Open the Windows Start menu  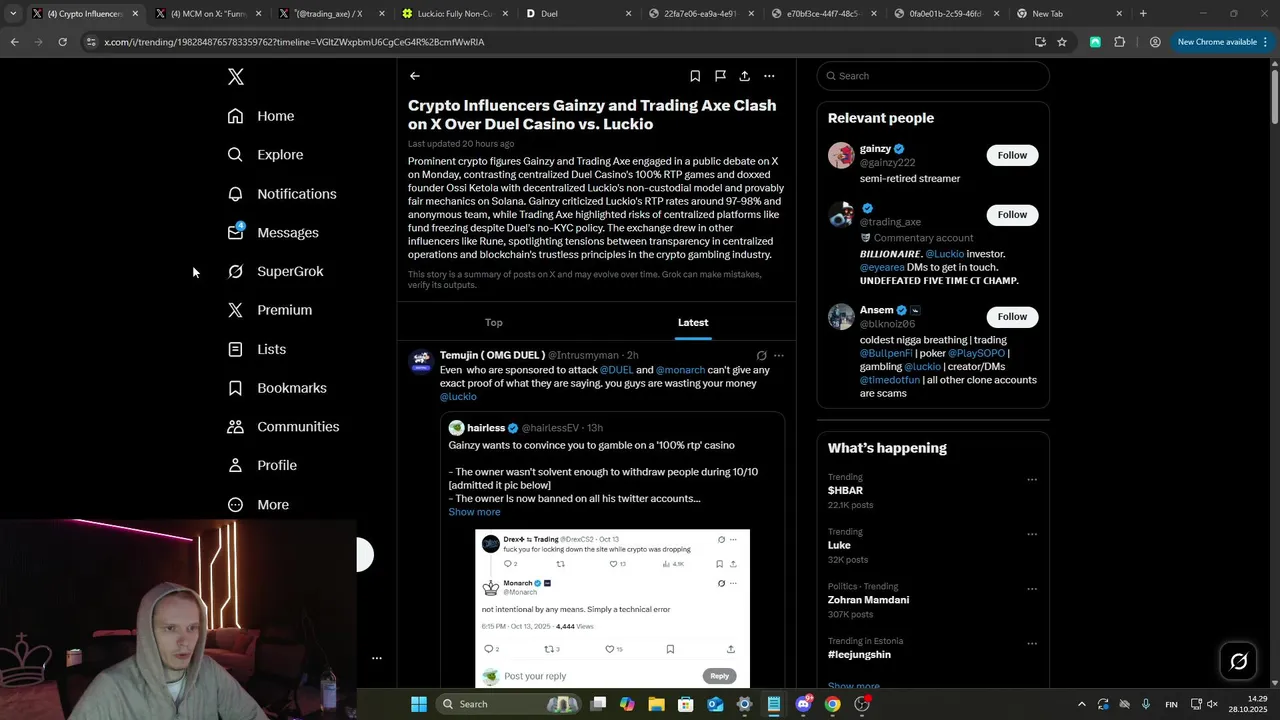click(419, 704)
